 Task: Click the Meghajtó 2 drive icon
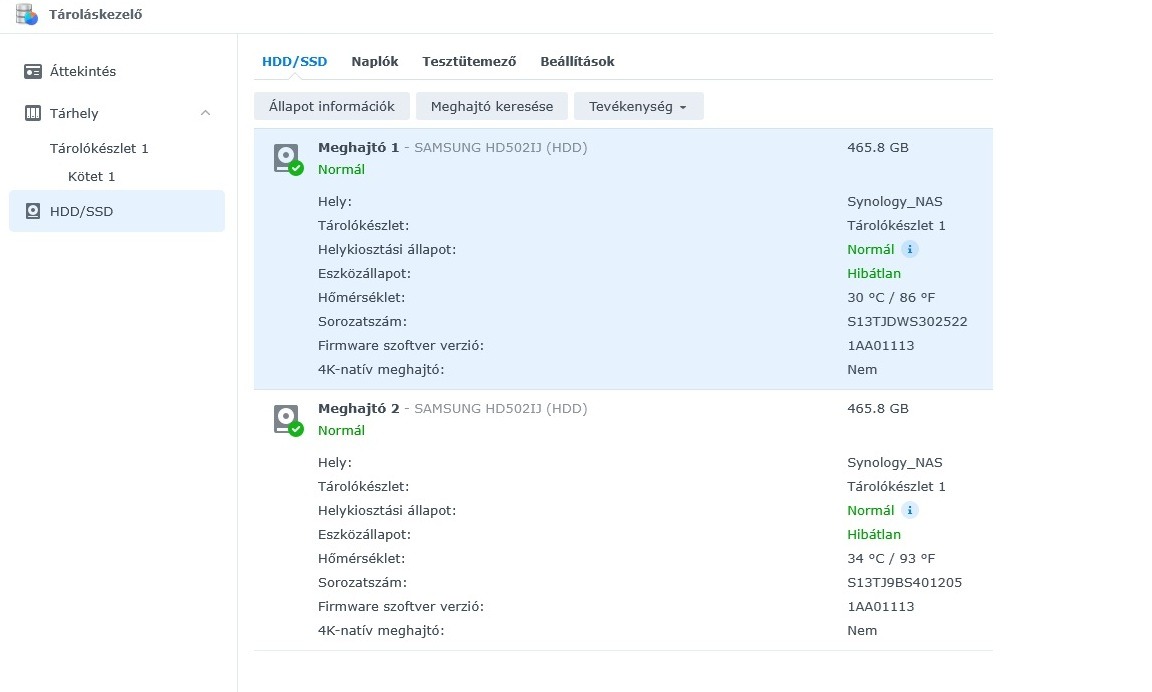[287, 420]
